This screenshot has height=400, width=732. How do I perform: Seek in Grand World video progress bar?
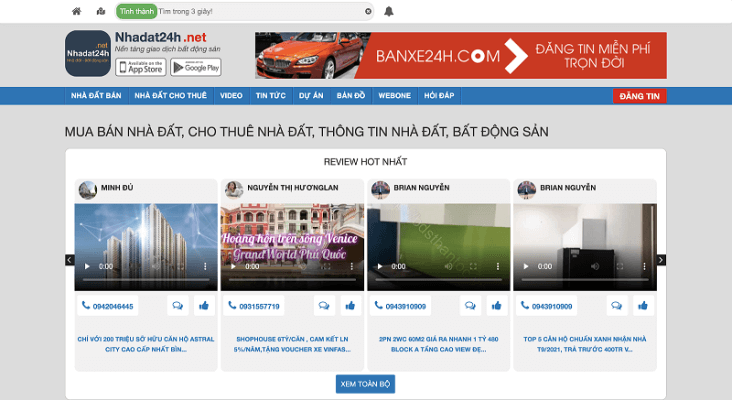click(292, 280)
